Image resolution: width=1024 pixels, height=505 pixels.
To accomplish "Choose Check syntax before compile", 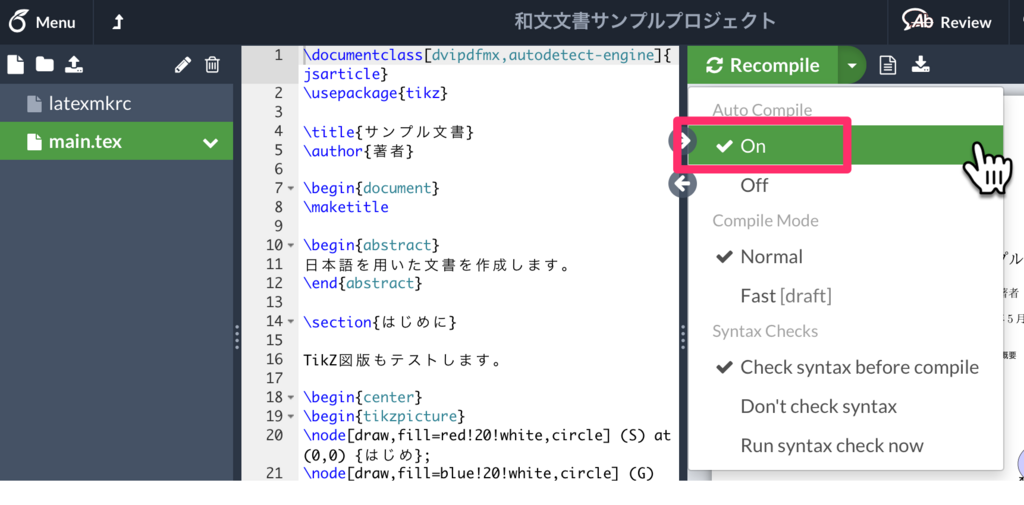I will click(845, 367).
